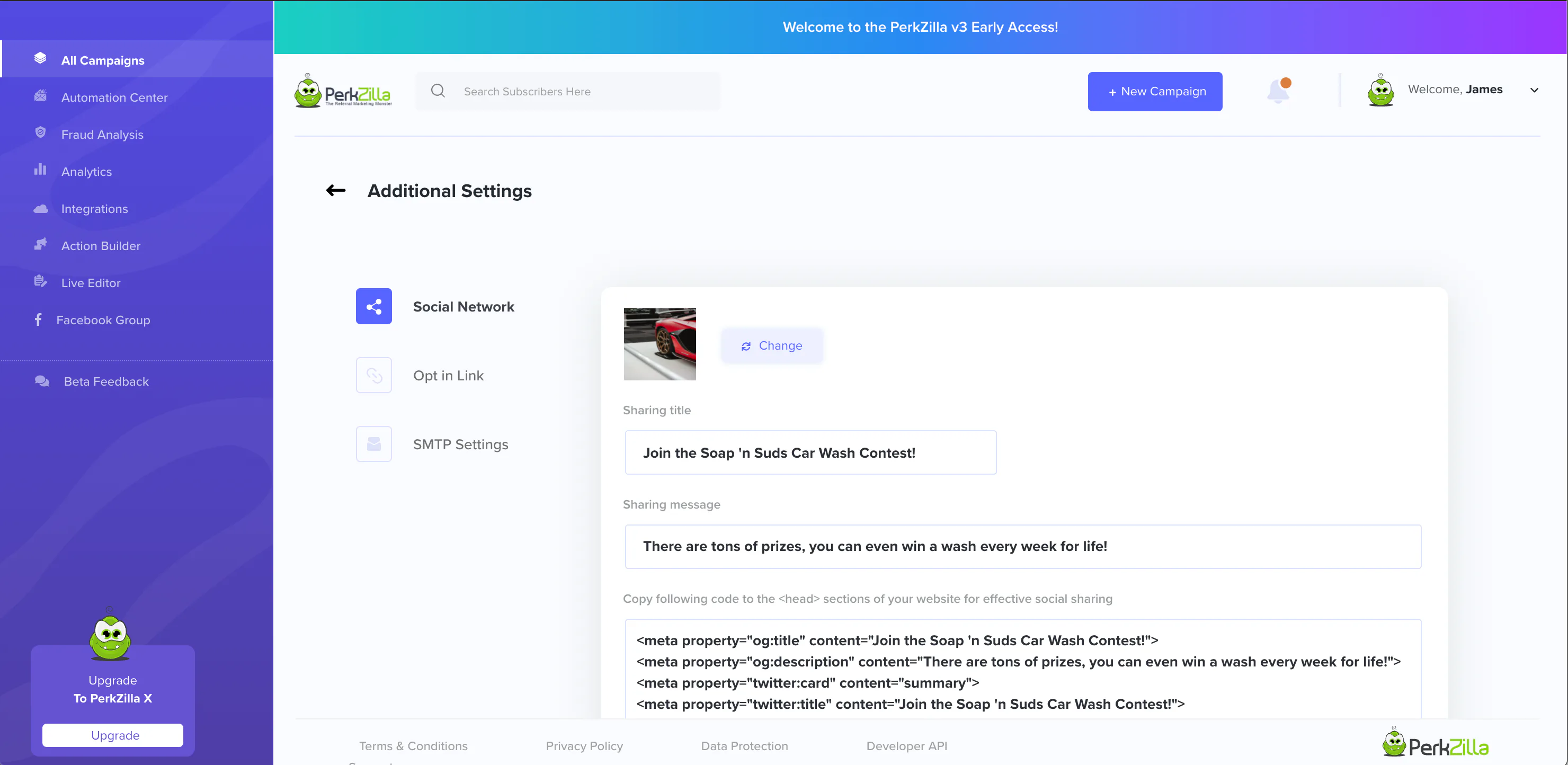
Task: Click the back arrow beside Additional Settings
Action: tap(336, 191)
